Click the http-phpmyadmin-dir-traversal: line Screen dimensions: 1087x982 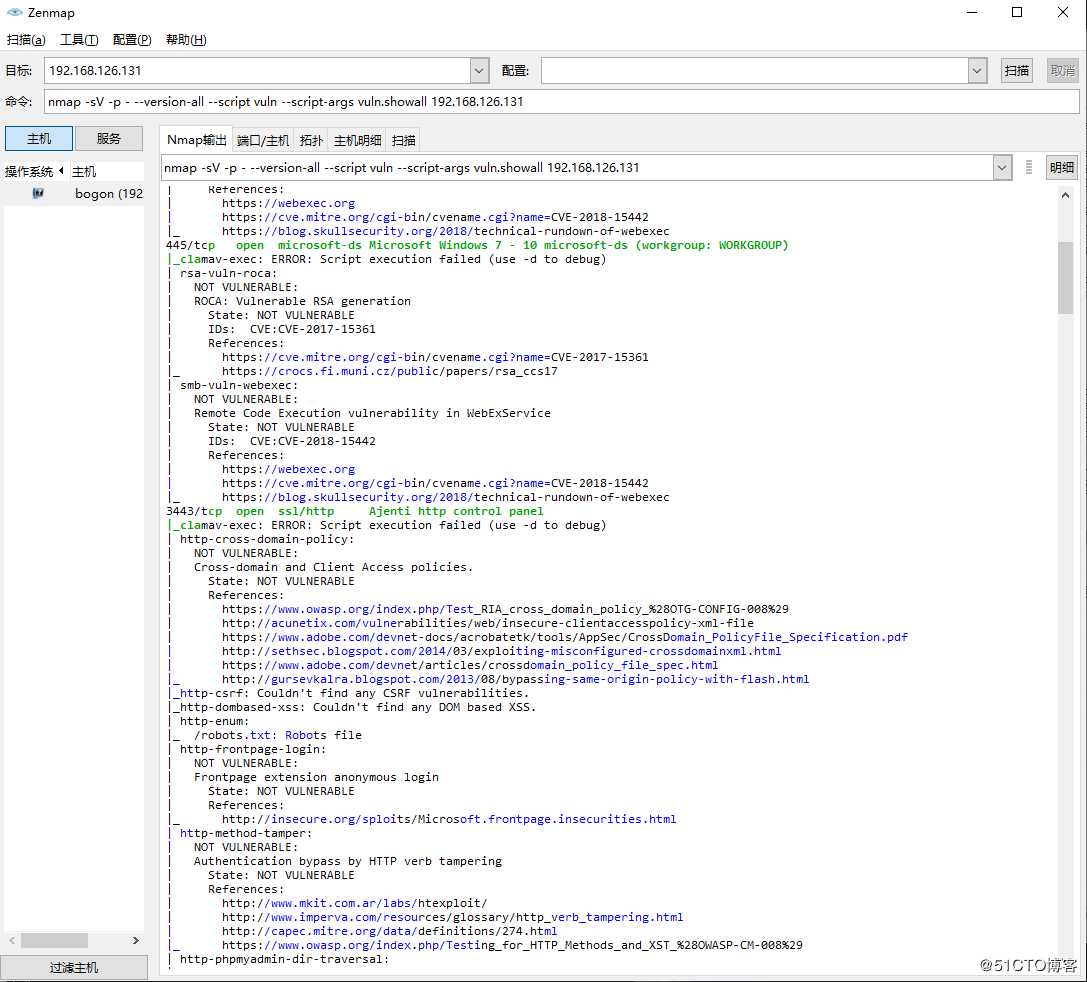(x=284, y=959)
